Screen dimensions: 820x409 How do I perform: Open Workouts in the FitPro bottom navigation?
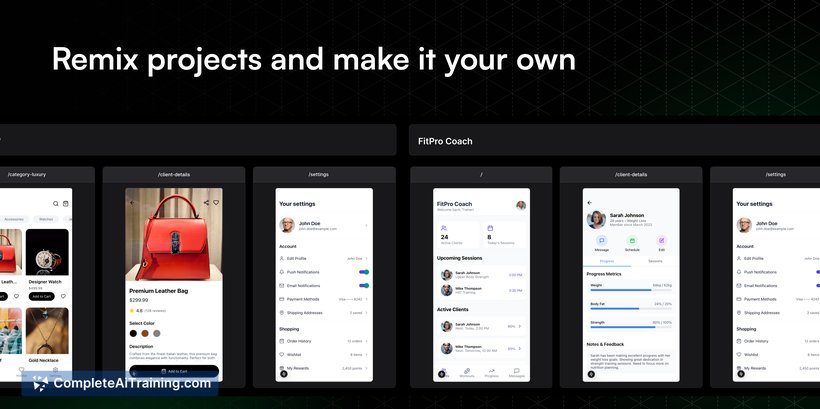(467, 372)
